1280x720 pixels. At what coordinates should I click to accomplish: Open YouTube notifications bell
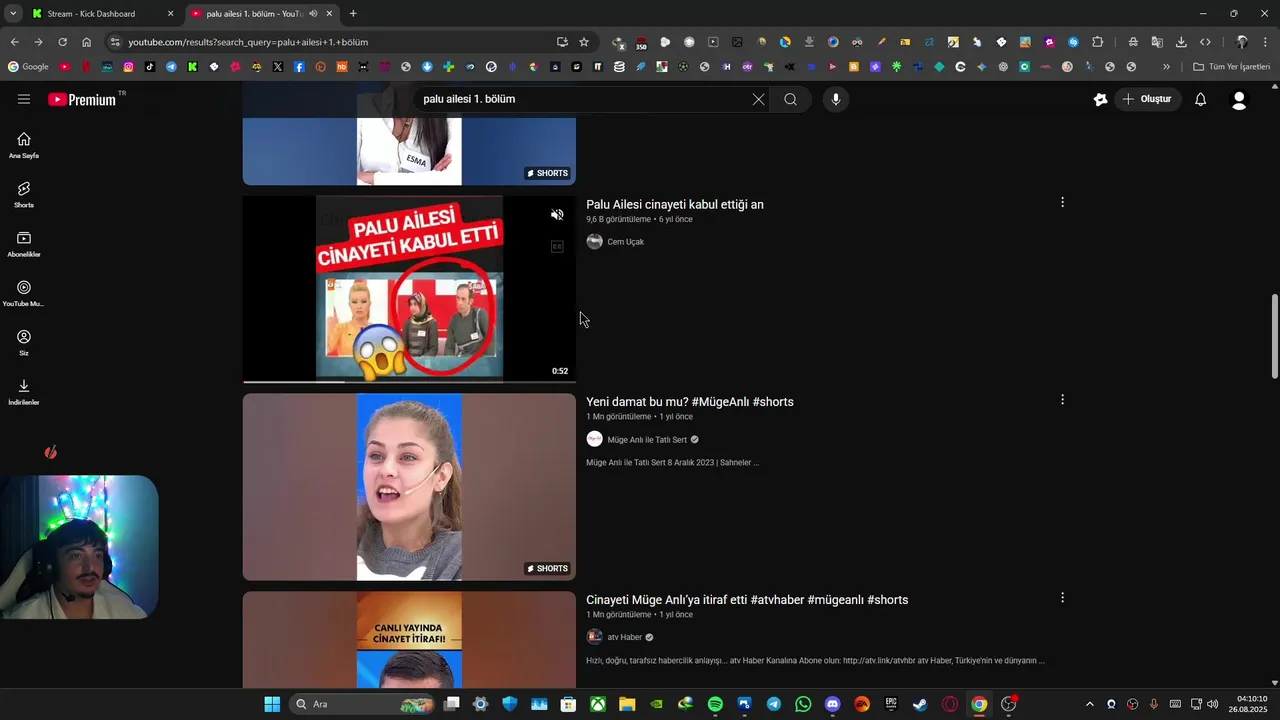[x=1201, y=99]
